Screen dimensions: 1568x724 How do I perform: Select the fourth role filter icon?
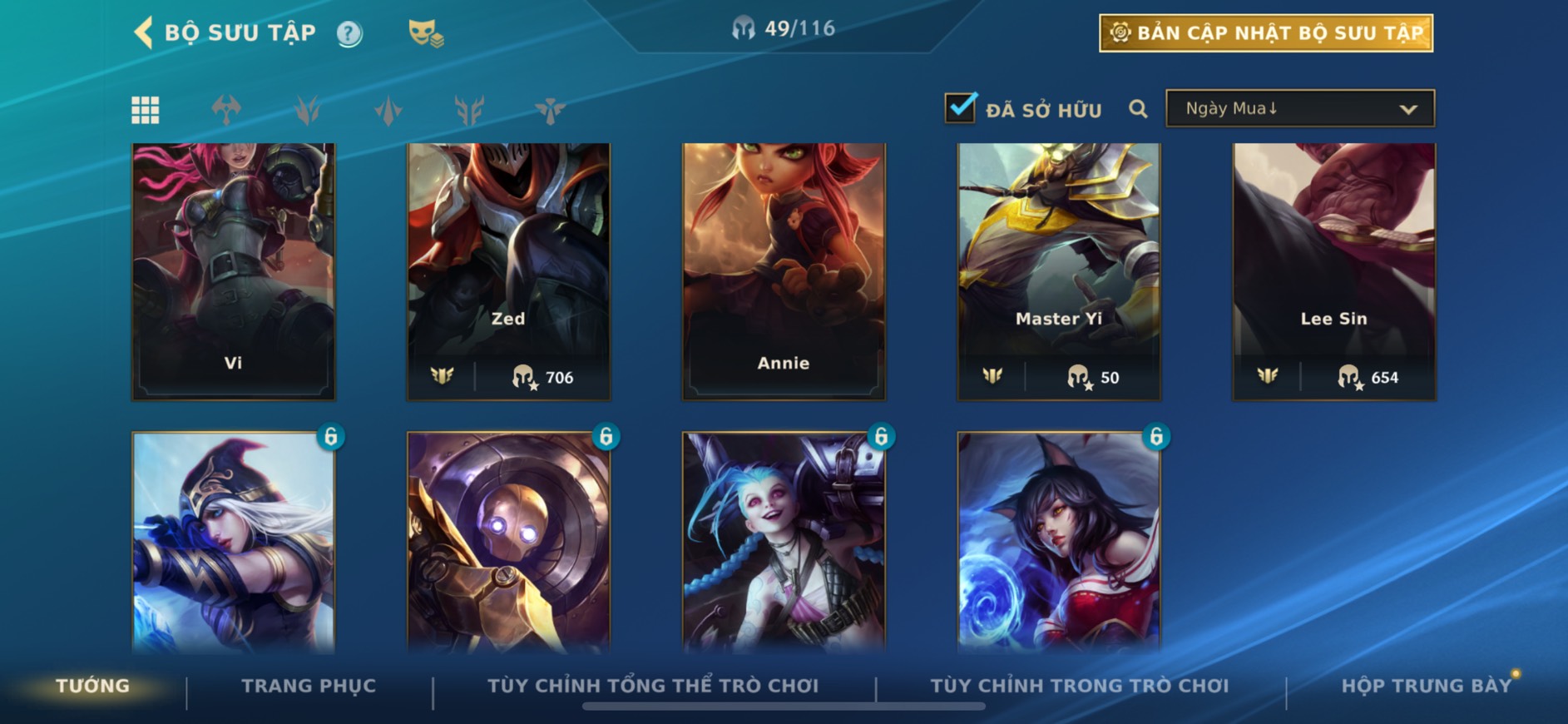click(469, 110)
